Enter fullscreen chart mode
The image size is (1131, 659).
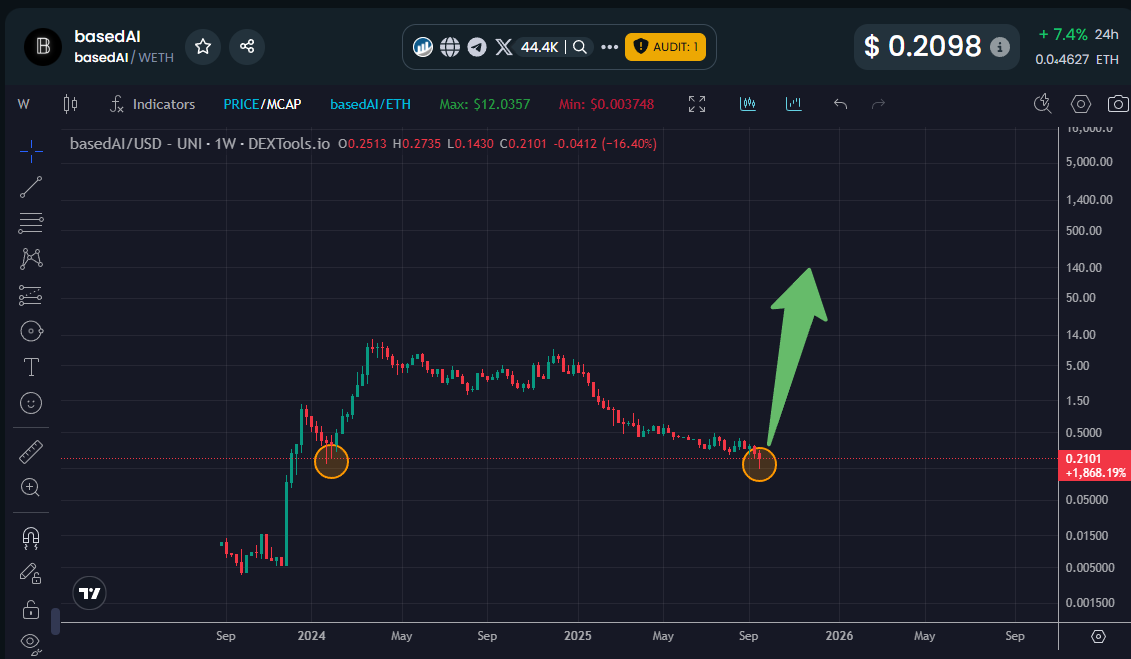[x=697, y=105]
